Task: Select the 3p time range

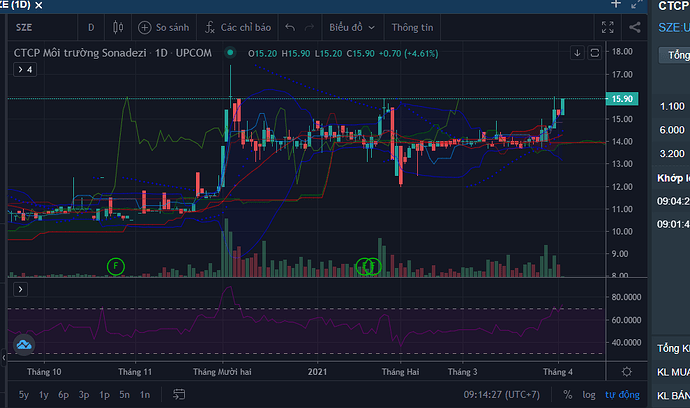Action: tap(84, 395)
